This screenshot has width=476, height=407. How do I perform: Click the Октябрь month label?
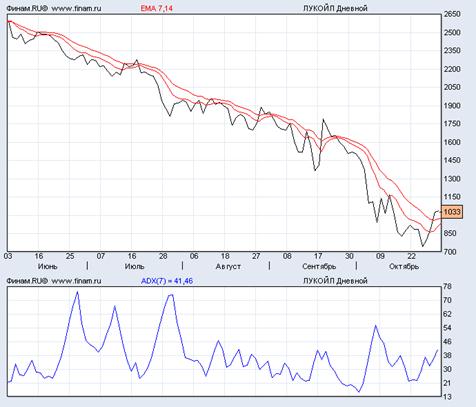(x=404, y=266)
